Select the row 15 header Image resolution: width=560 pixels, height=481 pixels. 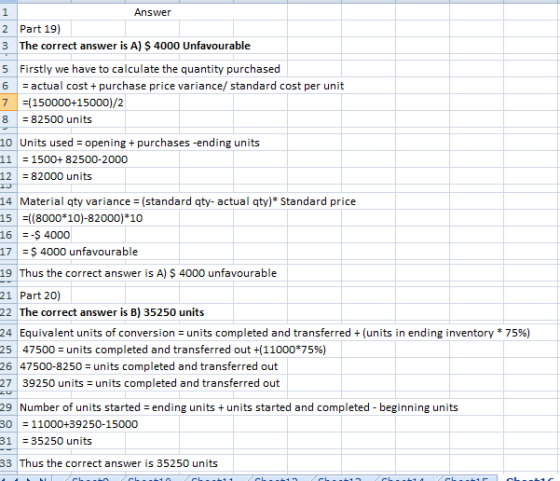coord(8,218)
